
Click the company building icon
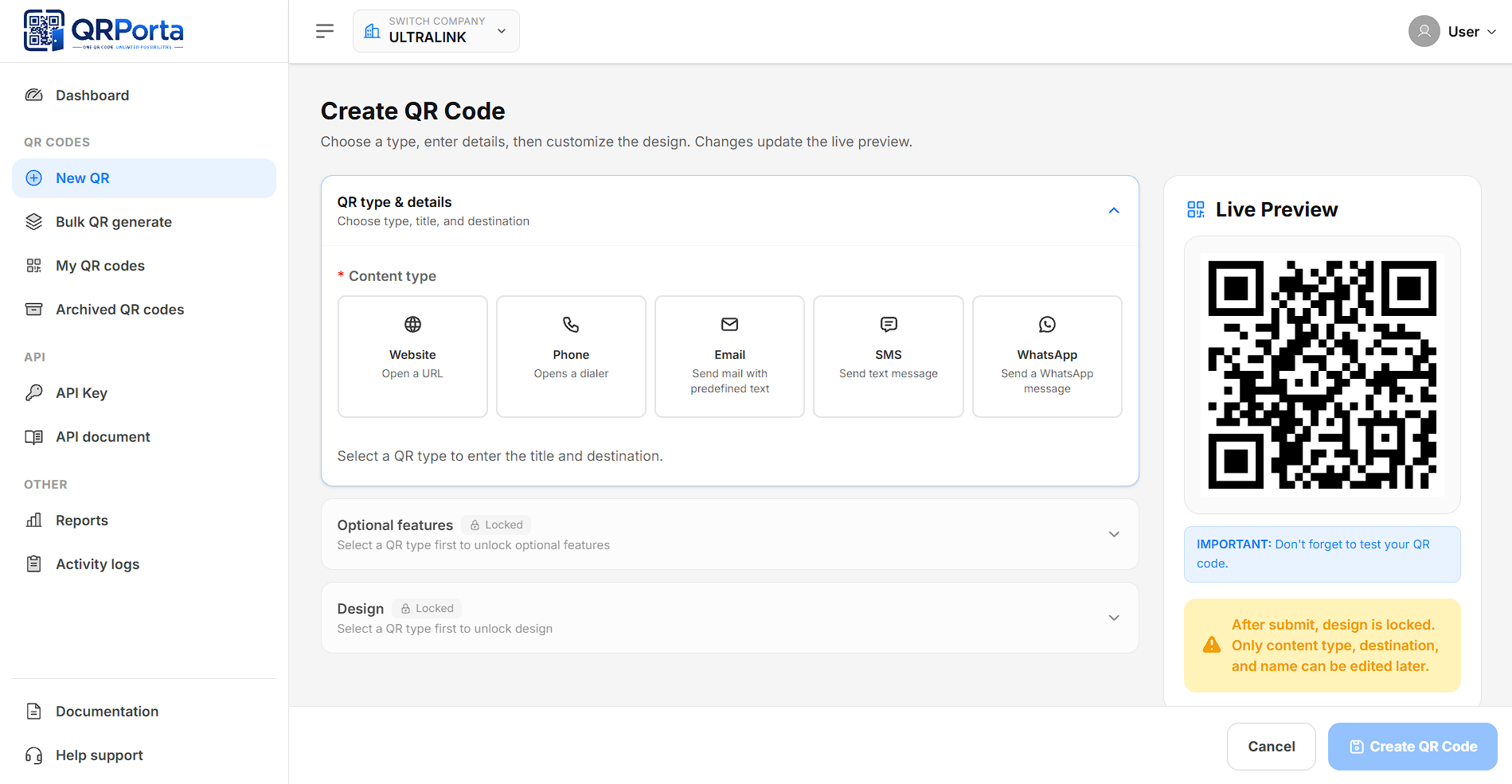pyautogui.click(x=372, y=31)
